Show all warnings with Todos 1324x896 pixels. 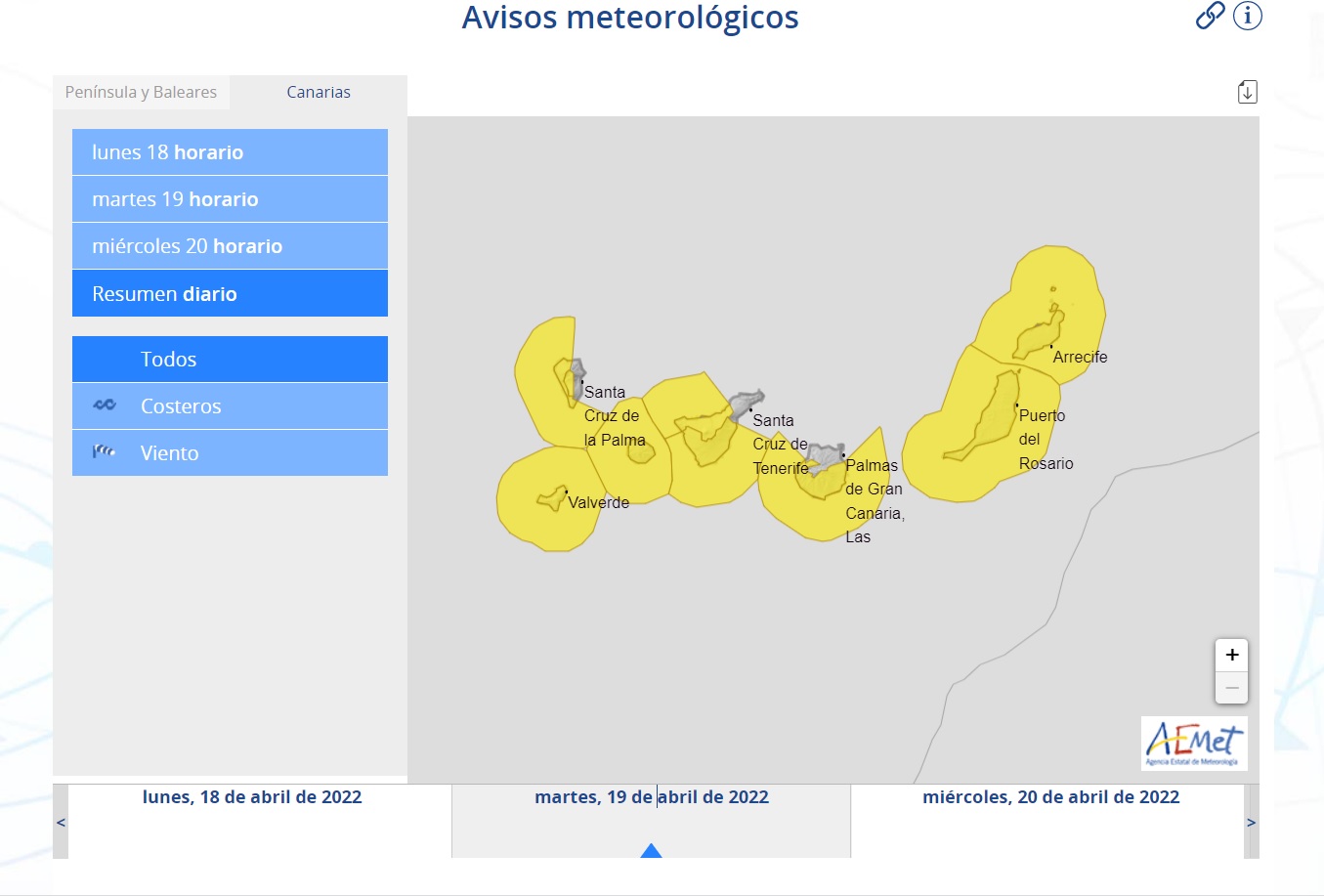point(230,360)
